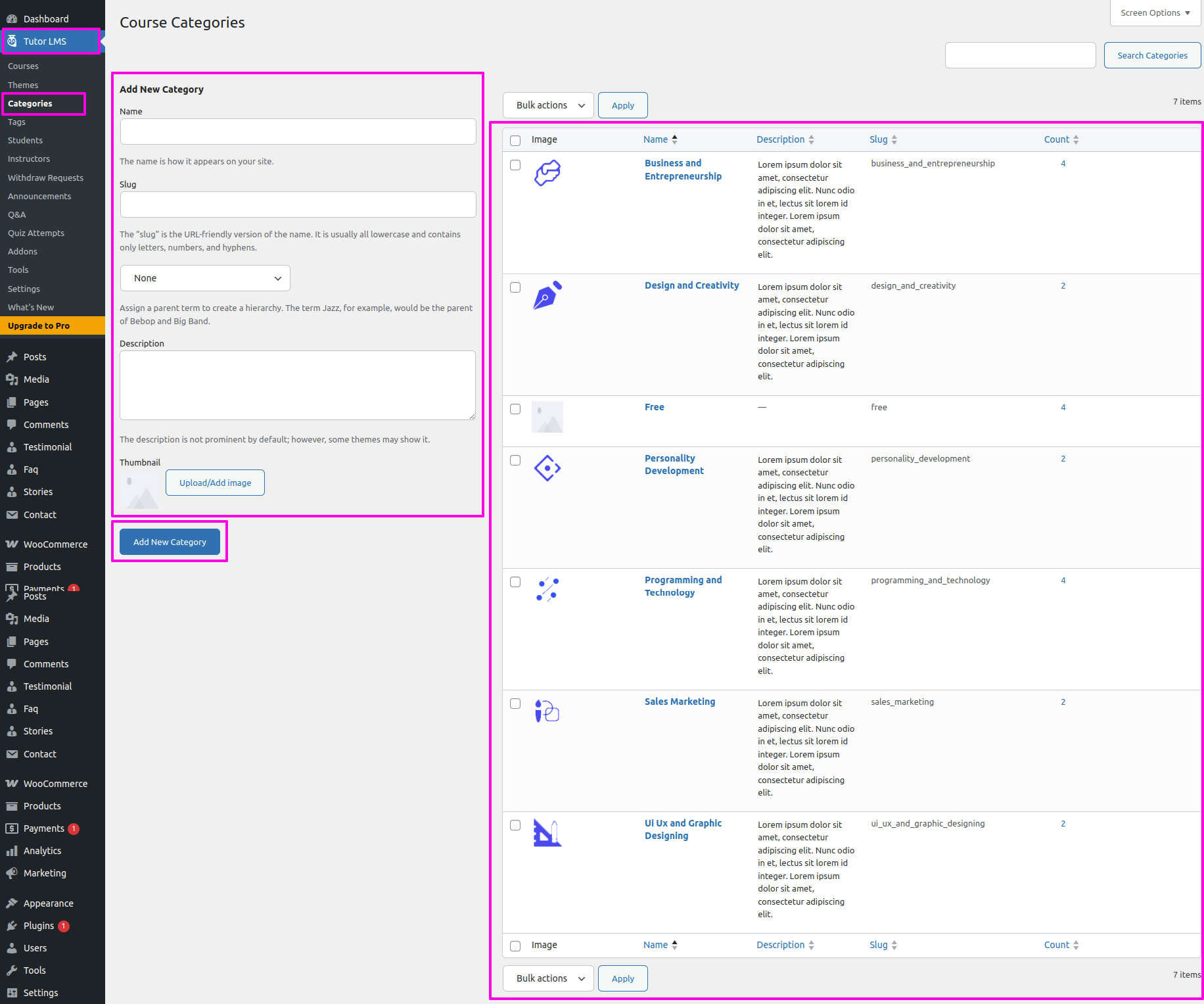Click the Tutor LMS owl icon in sidebar
The width and height of the screenshot is (1204, 1004).
click(12, 41)
